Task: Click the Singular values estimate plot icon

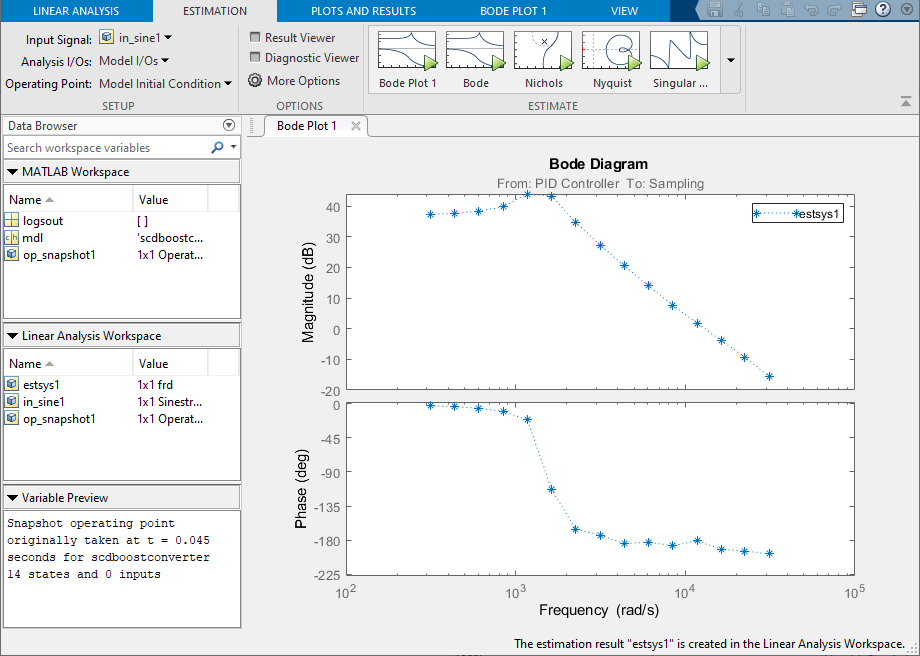Action: [679, 51]
